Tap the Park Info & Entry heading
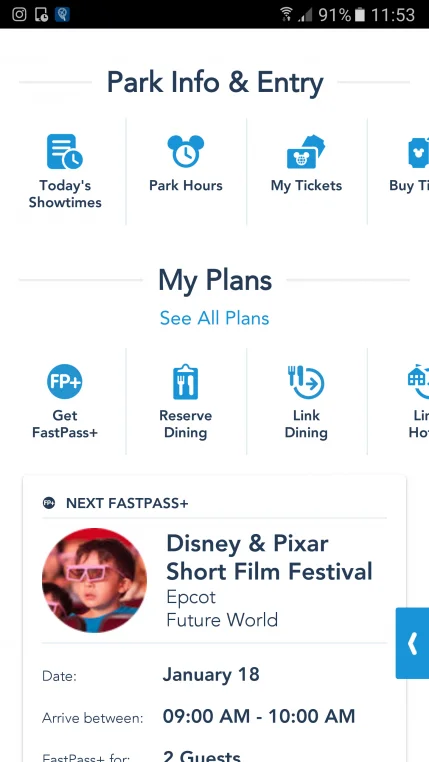Image resolution: width=429 pixels, height=762 pixels. (215, 83)
